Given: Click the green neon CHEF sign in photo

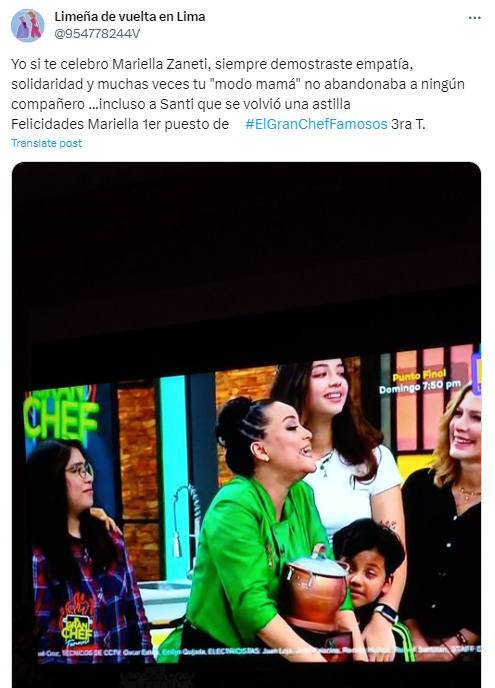Looking at the screenshot, I should (x=61, y=415).
